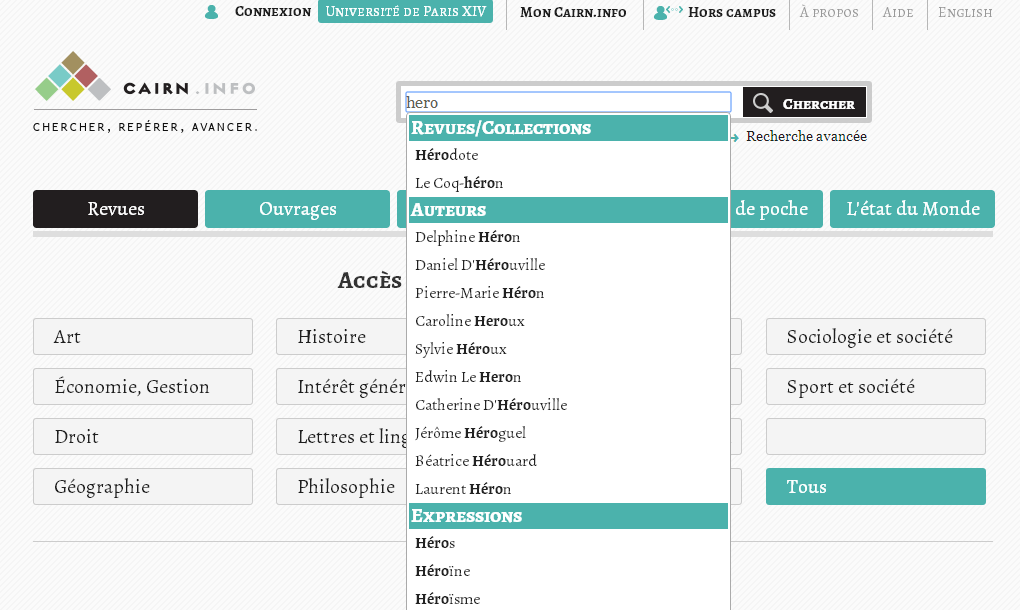1020x610 pixels.
Task: Click the Hors campus remote access icon
Action: pos(668,12)
